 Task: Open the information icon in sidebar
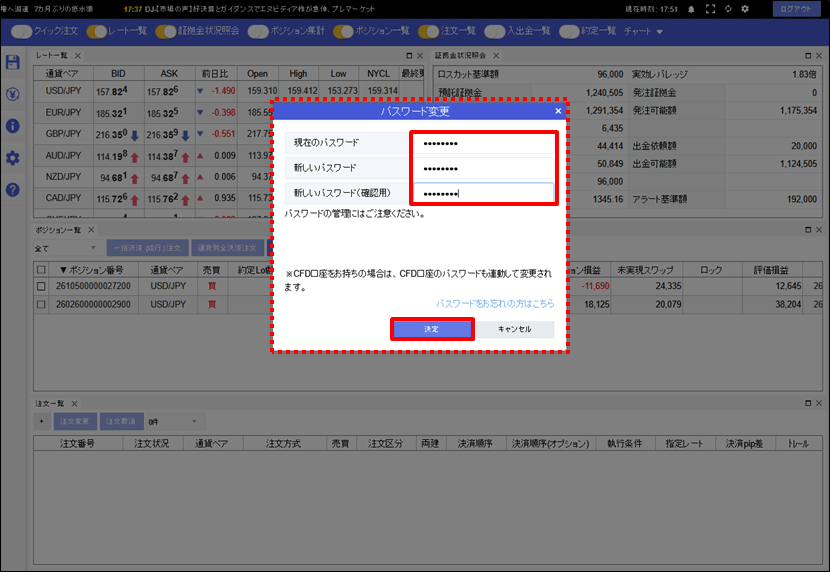pos(13,126)
